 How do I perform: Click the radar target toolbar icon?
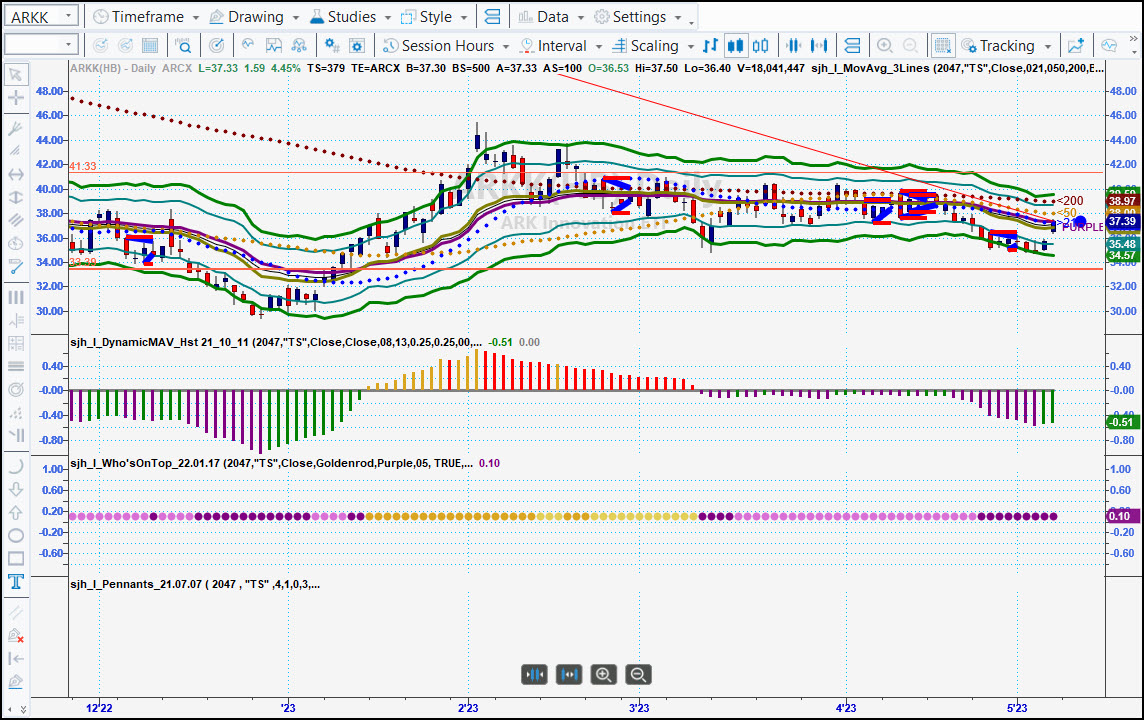(x=216, y=45)
